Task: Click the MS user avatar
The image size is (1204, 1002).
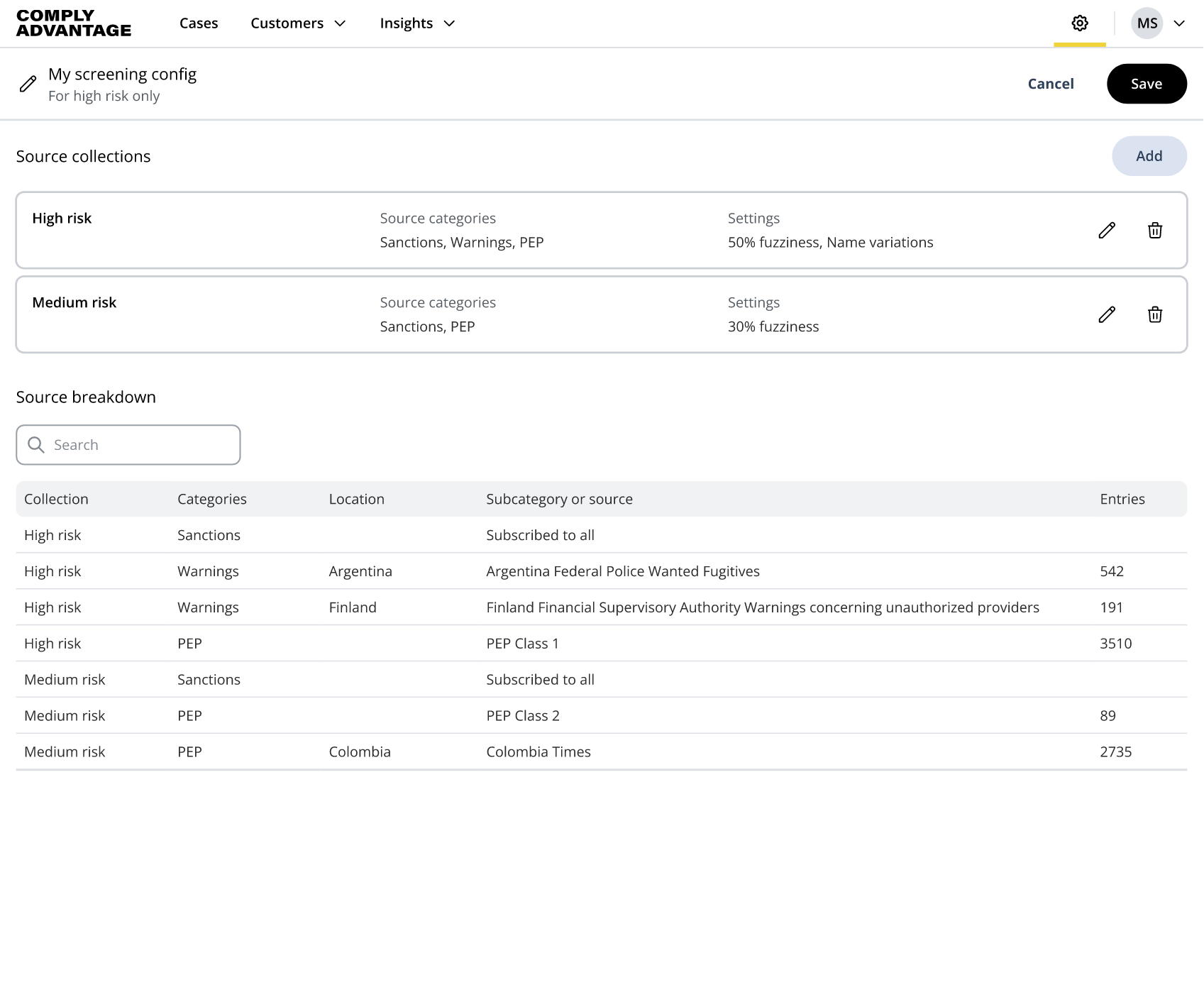Action: coord(1147,23)
